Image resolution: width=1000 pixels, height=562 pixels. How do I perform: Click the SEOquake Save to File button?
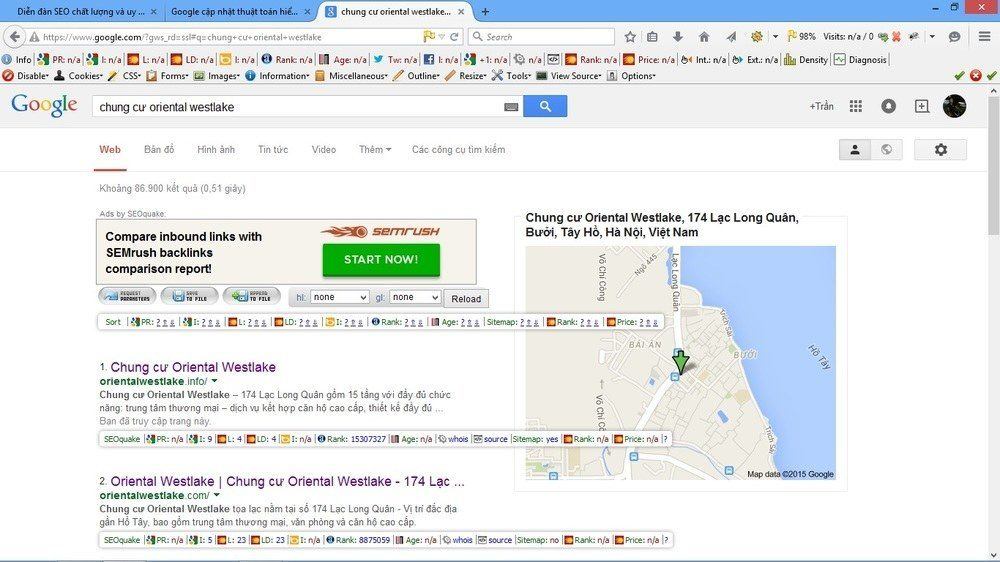point(189,297)
